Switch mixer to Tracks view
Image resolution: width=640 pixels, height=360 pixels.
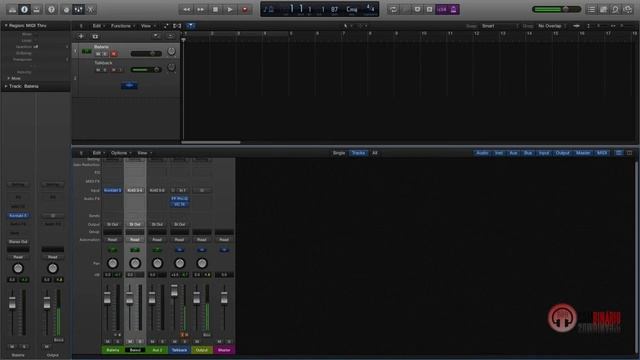358,153
